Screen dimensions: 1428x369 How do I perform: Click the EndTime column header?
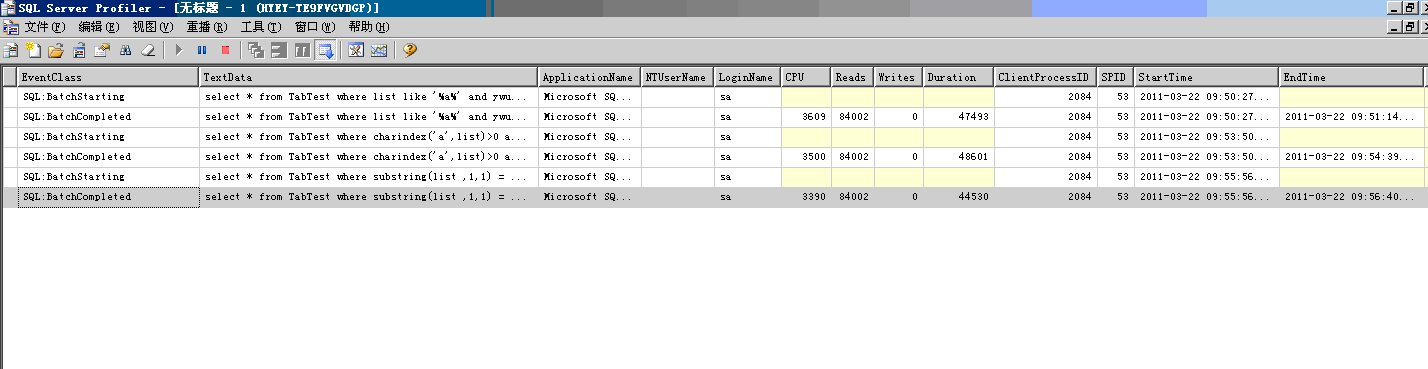pos(1351,77)
